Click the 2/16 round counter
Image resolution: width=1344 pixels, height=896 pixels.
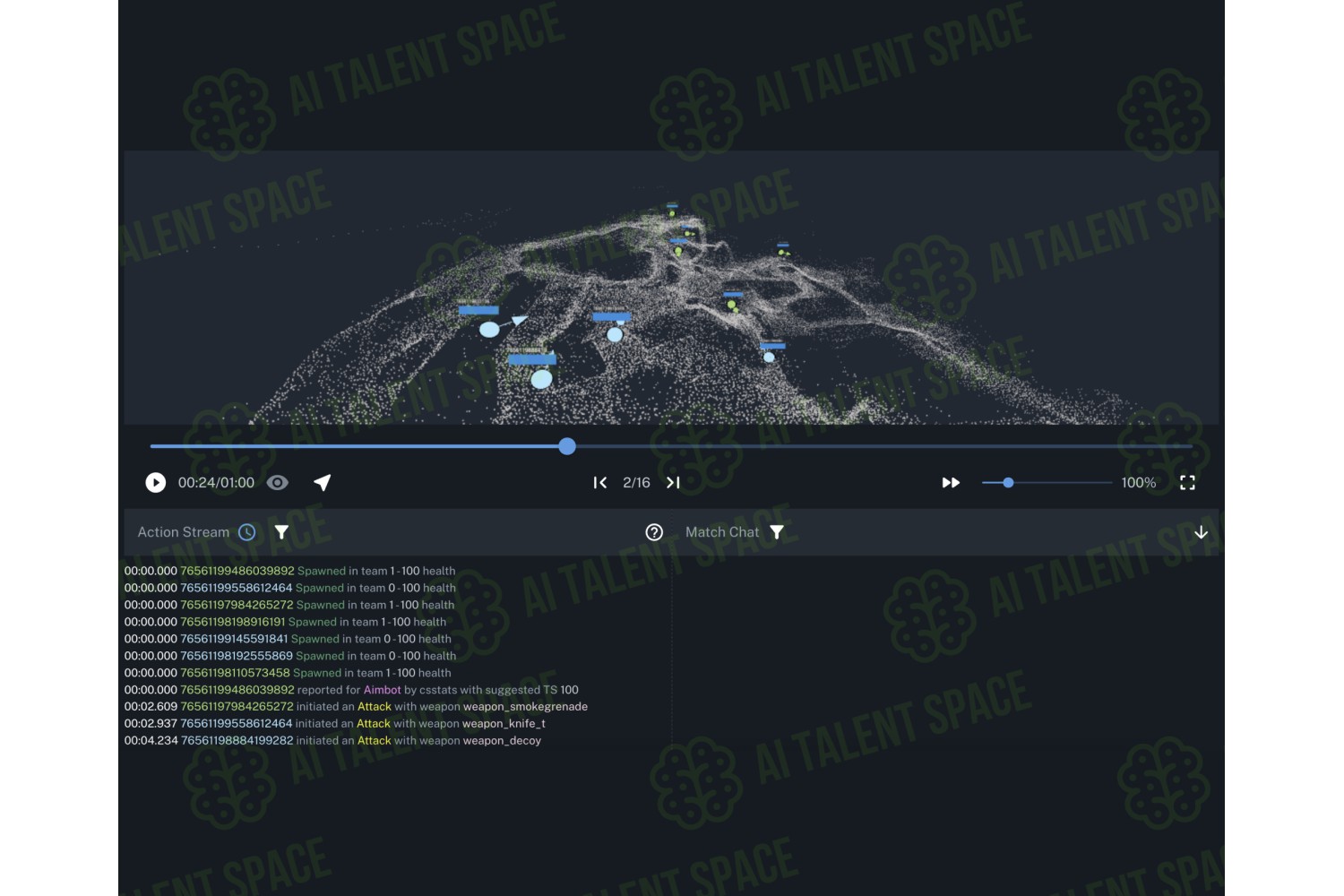637,483
